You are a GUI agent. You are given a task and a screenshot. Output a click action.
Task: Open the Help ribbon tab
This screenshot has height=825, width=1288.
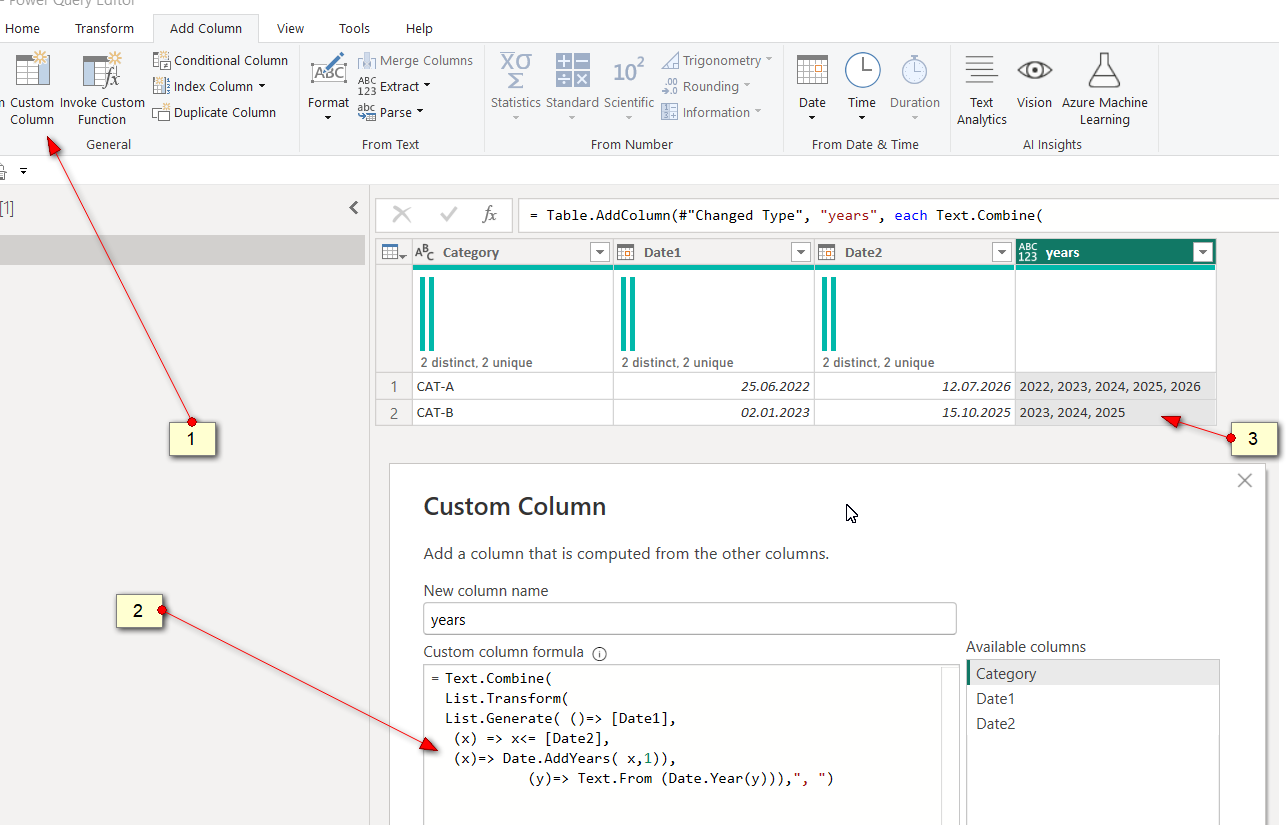pyautogui.click(x=419, y=28)
